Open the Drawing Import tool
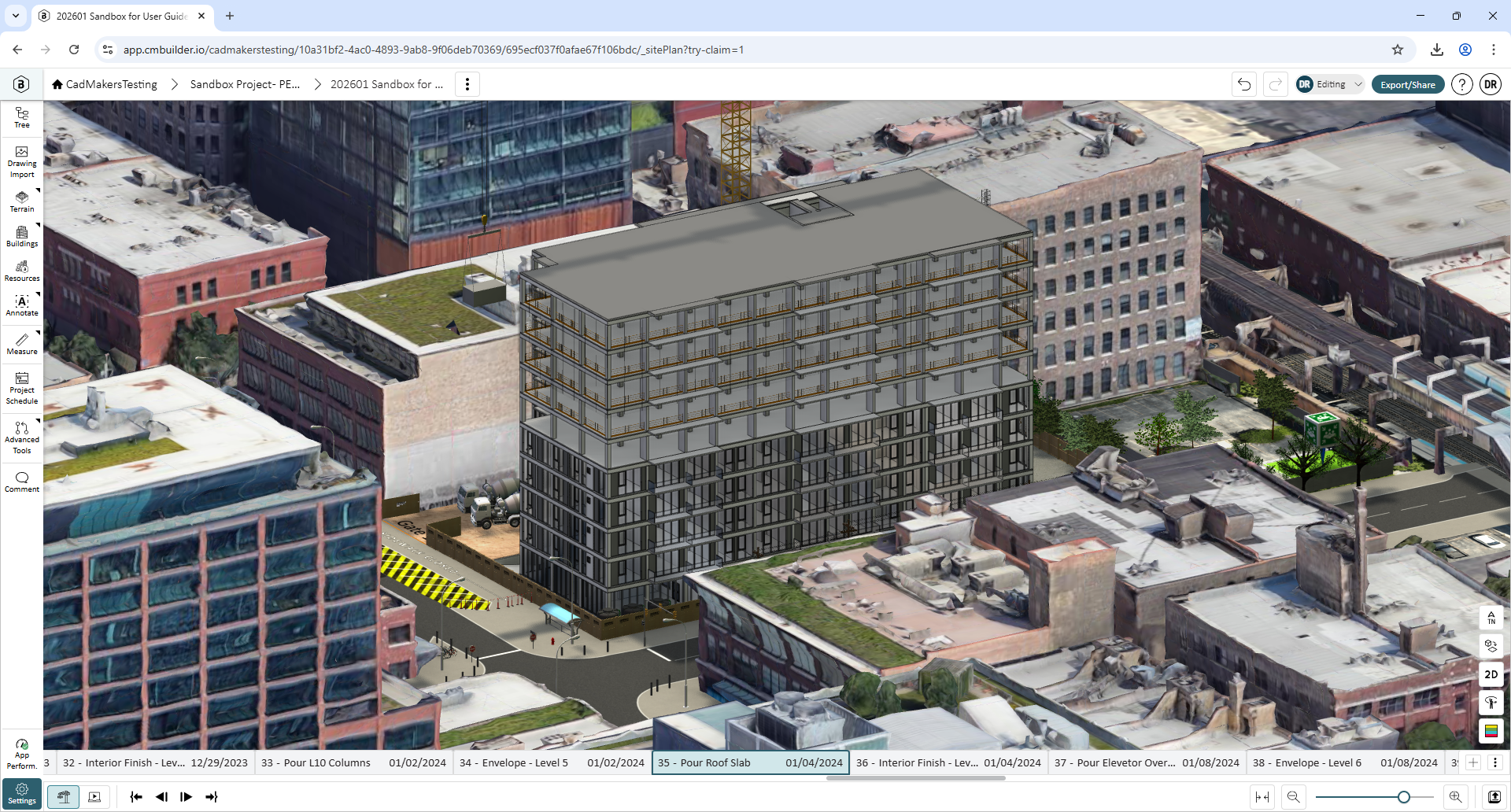 click(x=22, y=162)
